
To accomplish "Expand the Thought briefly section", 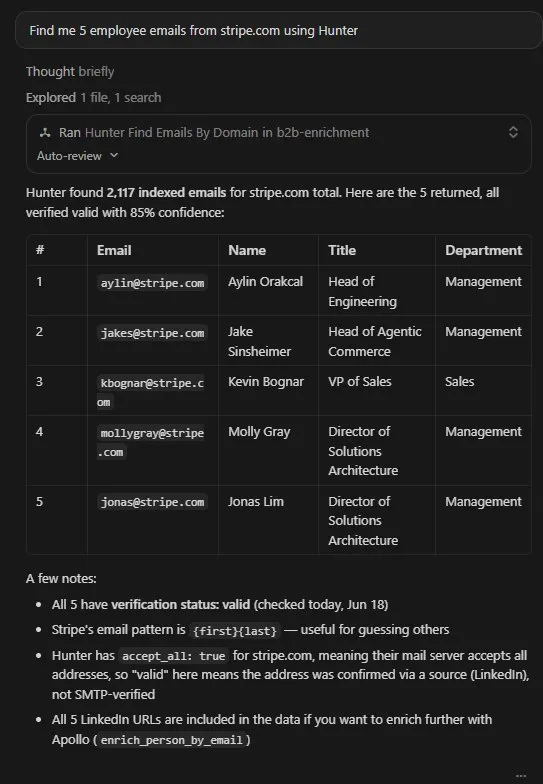I will pos(70,72).
